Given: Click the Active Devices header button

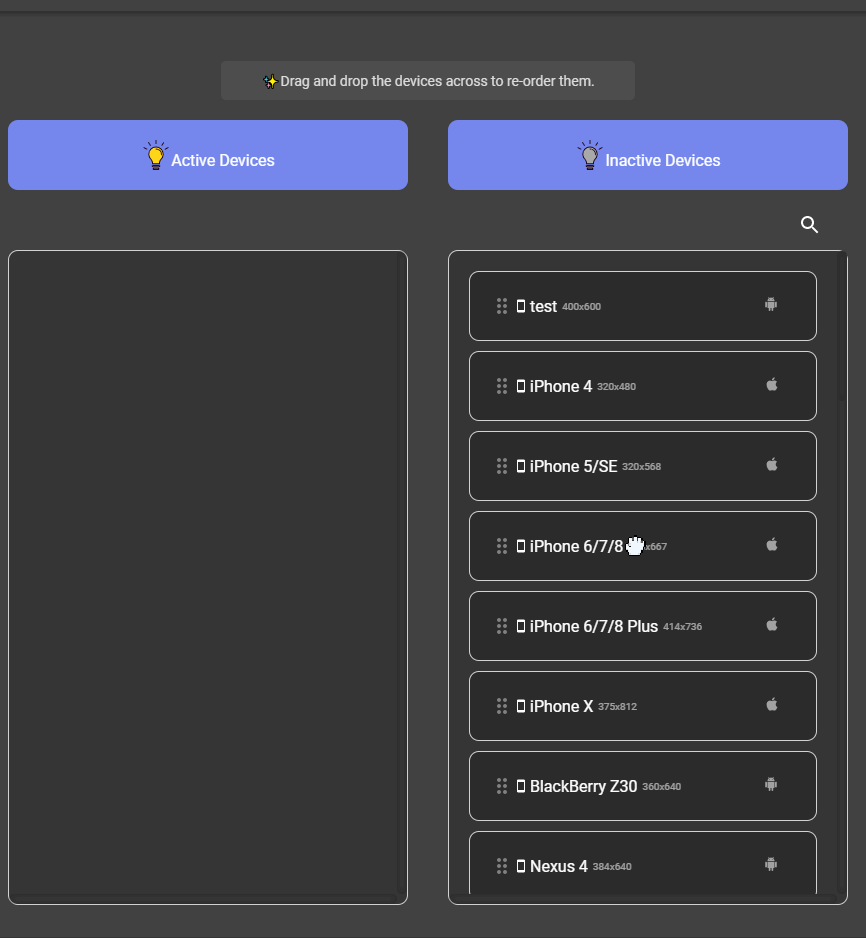Looking at the screenshot, I should pos(207,155).
